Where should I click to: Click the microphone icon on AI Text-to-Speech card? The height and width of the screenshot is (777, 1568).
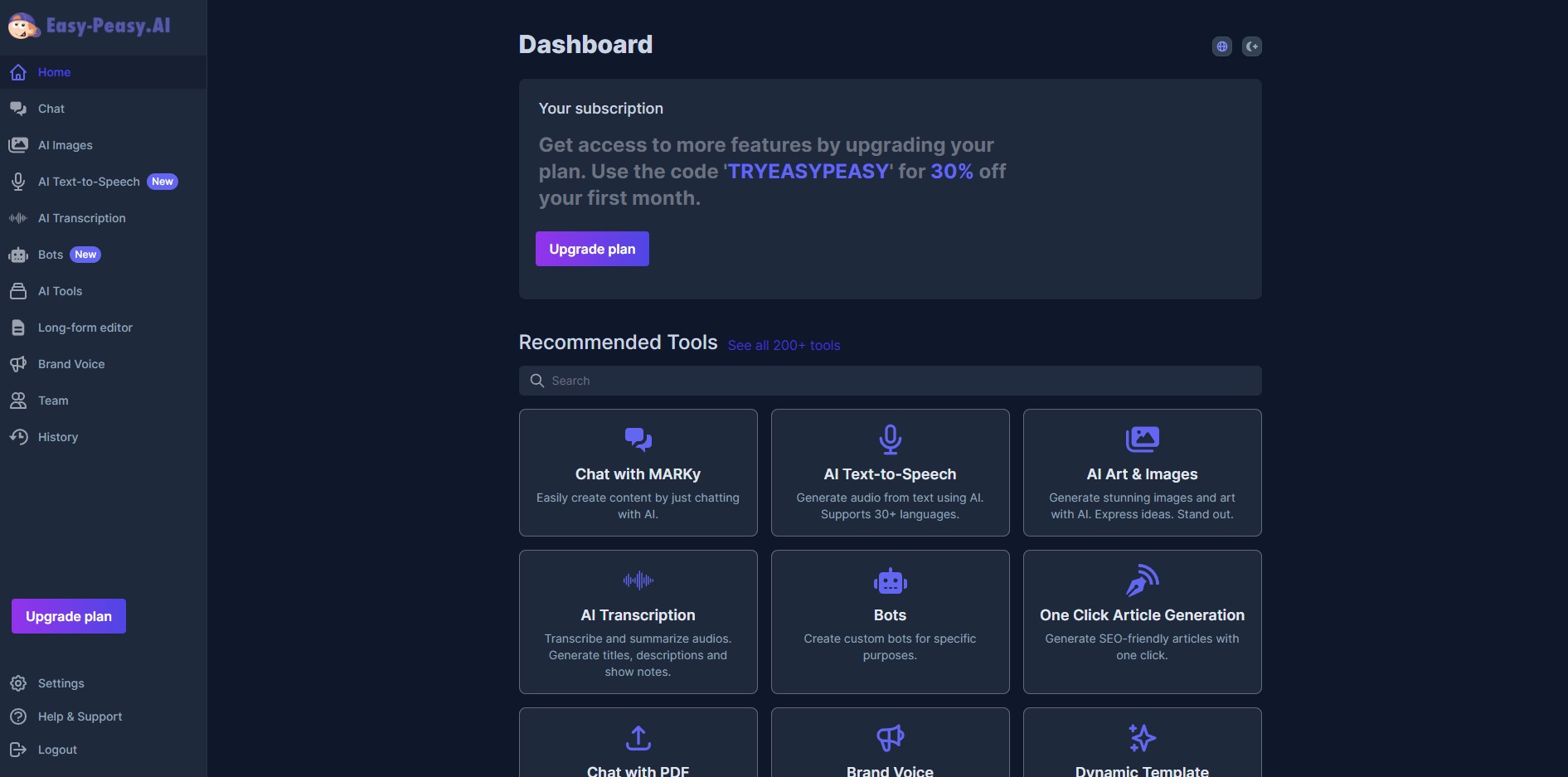[x=891, y=439]
